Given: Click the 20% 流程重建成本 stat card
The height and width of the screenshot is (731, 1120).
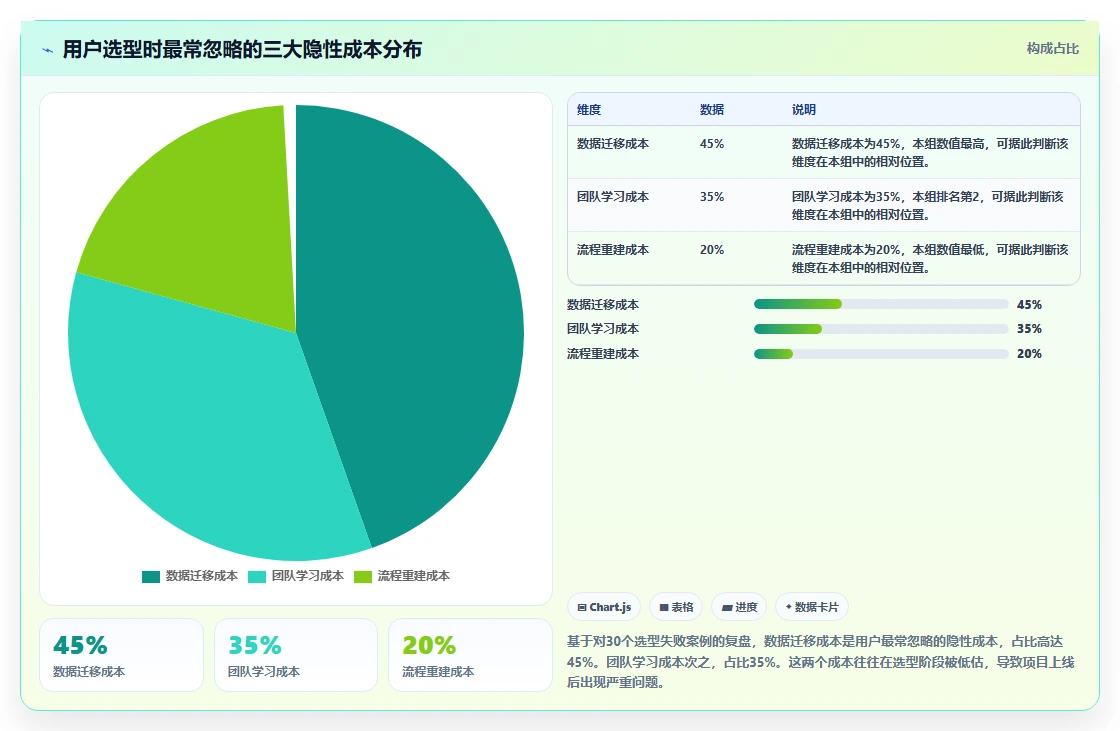Looking at the screenshot, I should click(470, 655).
